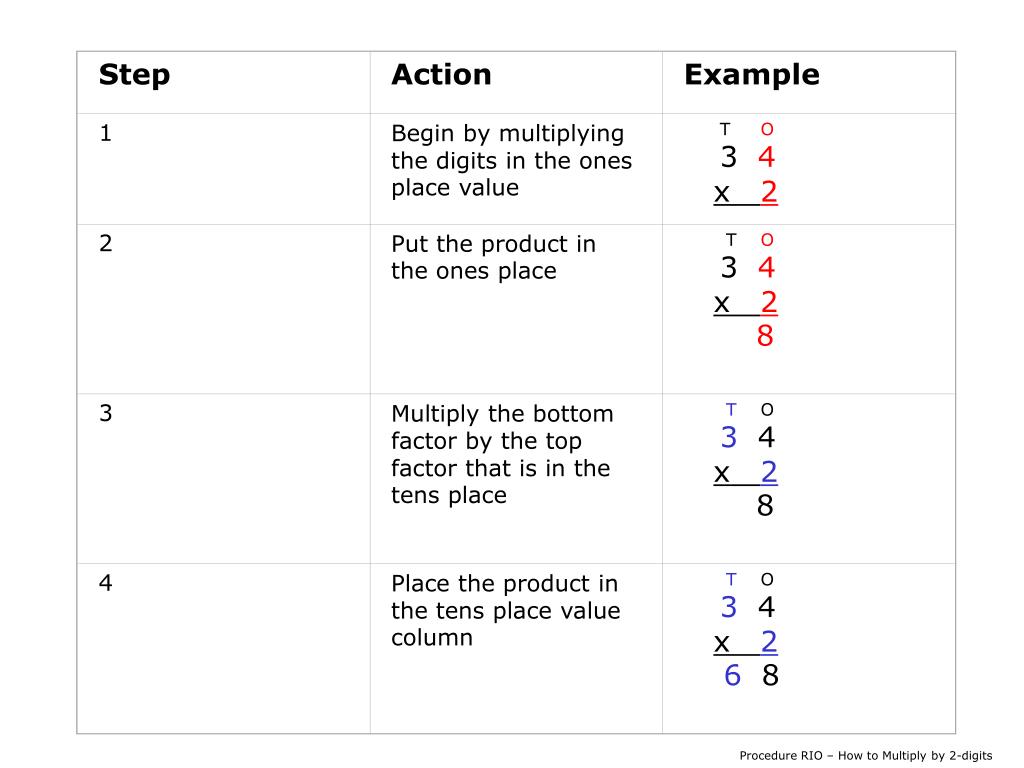
Task: Click the blue 6 in step 4 answer
Action: click(x=732, y=675)
